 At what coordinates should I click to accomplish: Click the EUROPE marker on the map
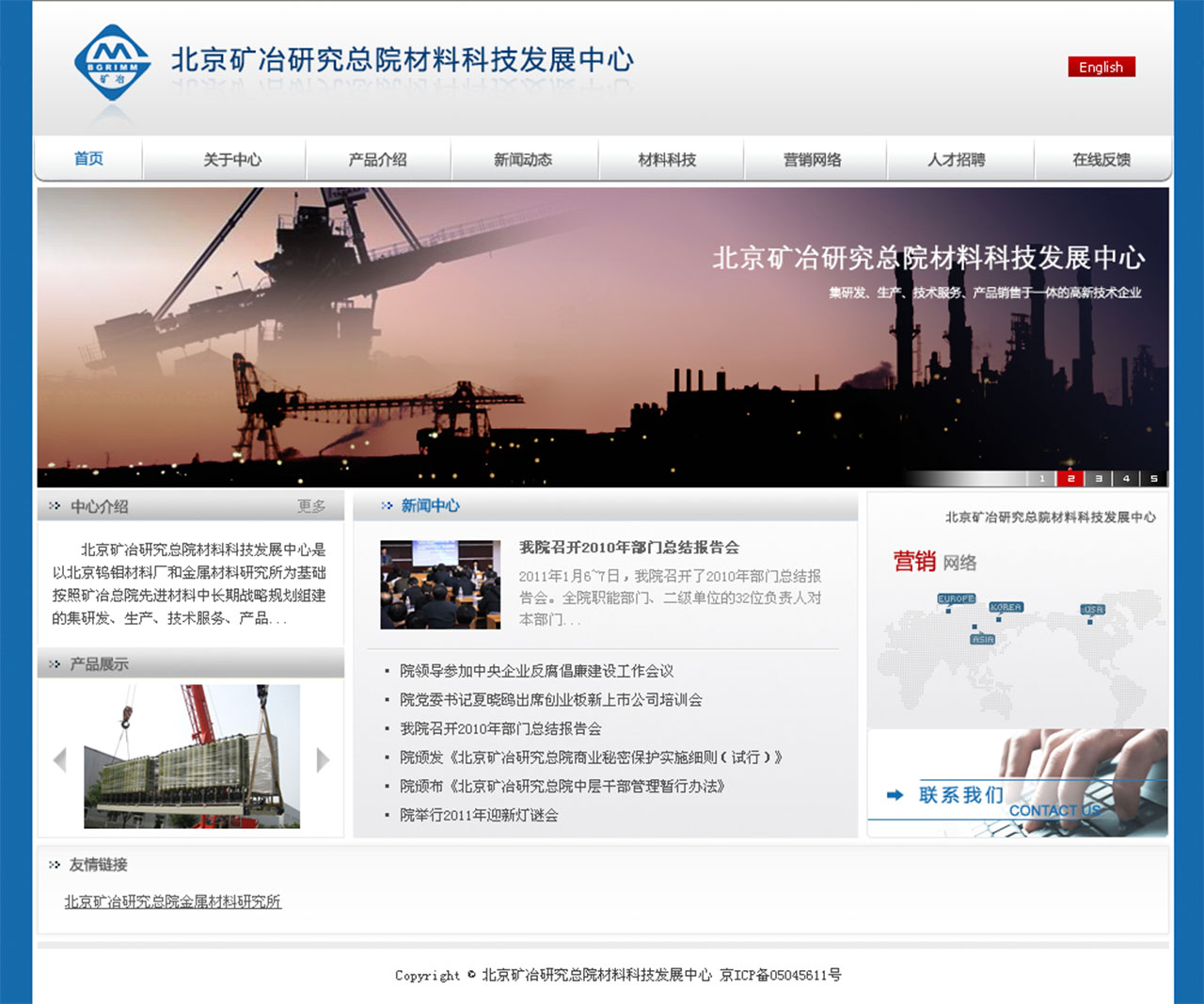(956, 598)
